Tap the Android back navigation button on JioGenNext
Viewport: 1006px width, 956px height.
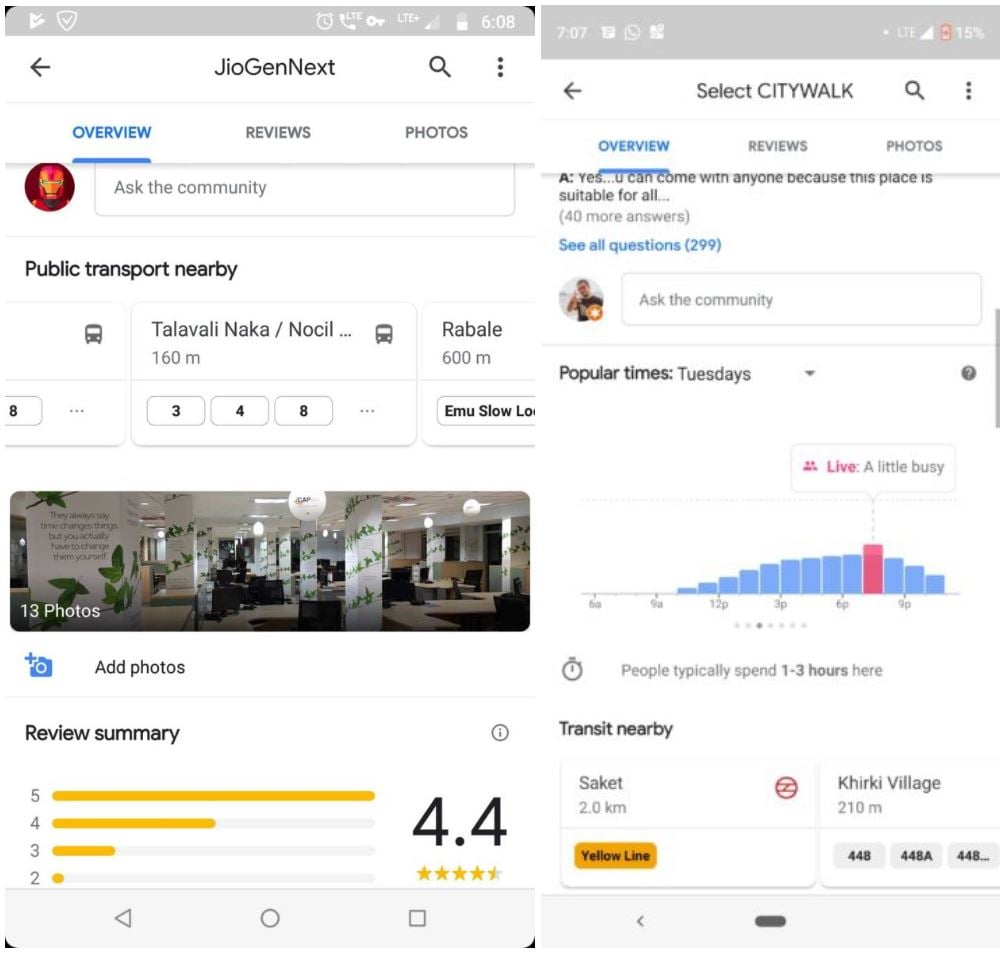[123, 918]
